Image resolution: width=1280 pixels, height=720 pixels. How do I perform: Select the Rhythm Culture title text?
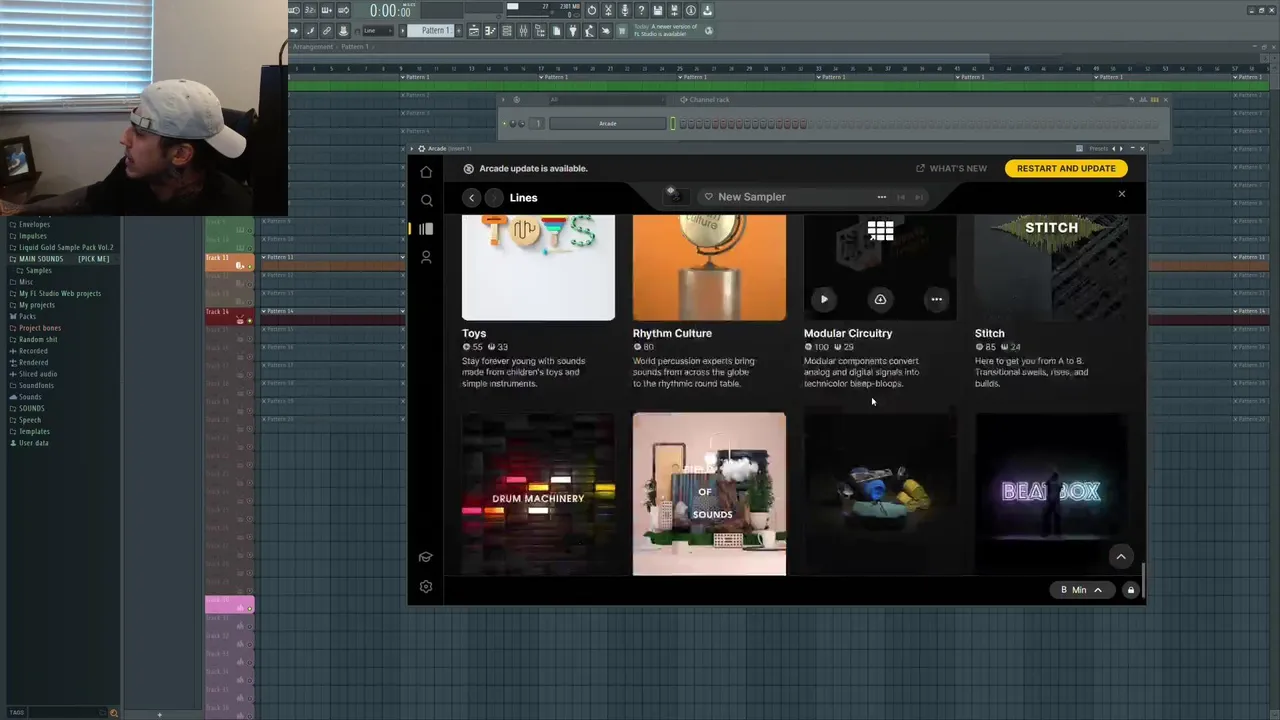672,333
